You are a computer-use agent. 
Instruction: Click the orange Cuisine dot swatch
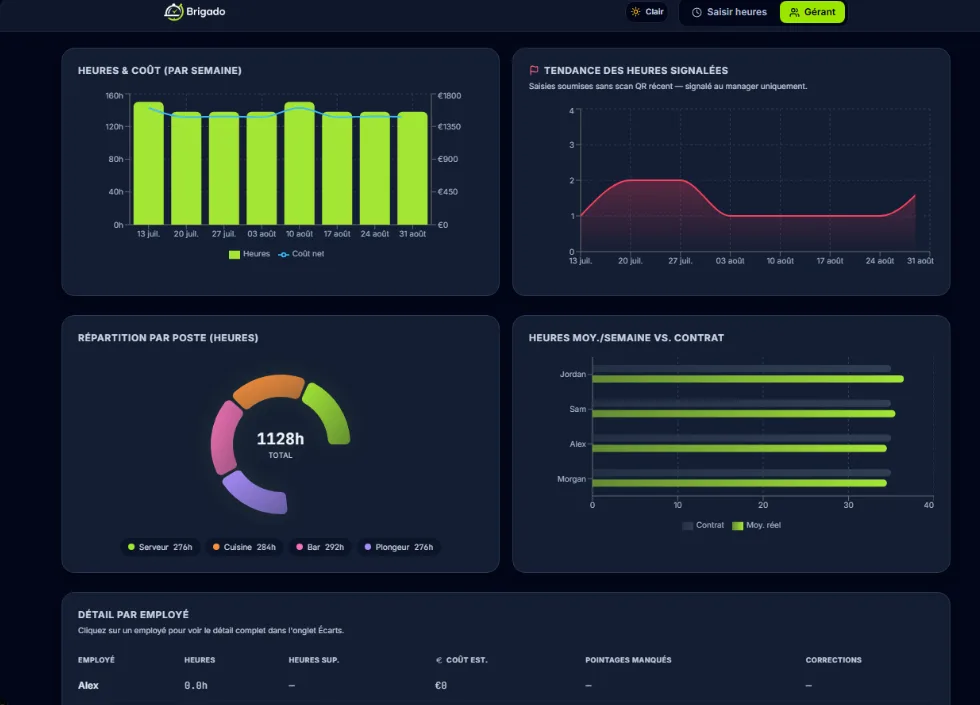point(216,547)
